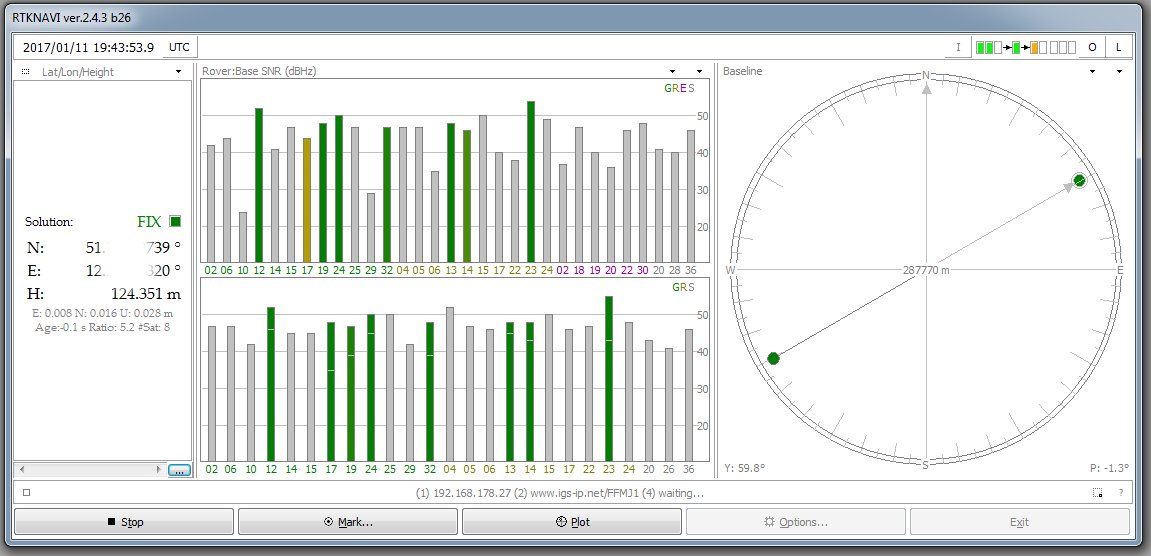Click the O output streams button
This screenshot has width=1151, height=556.
[x=1092, y=47]
